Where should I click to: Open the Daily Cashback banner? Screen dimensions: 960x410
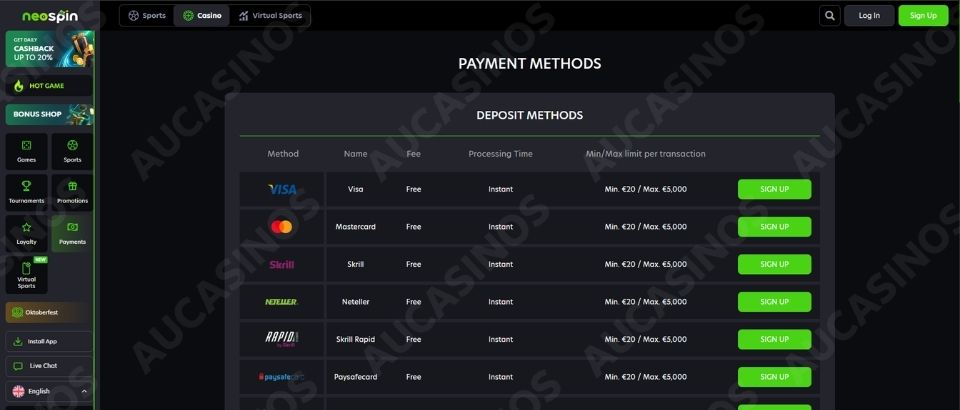click(50, 49)
